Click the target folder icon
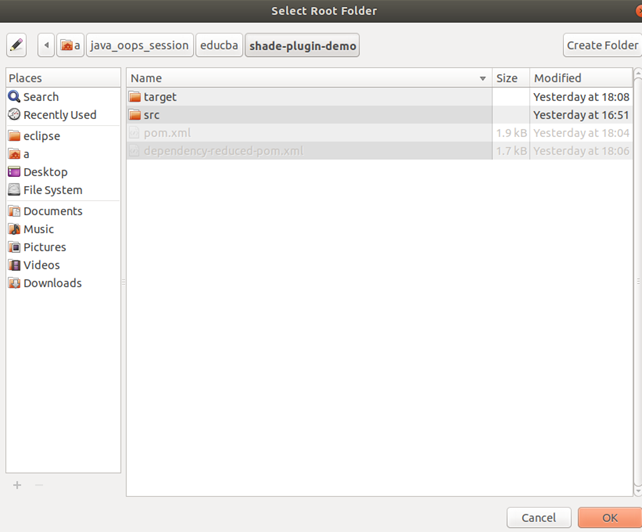This screenshot has width=642, height=532. (134, 97)
